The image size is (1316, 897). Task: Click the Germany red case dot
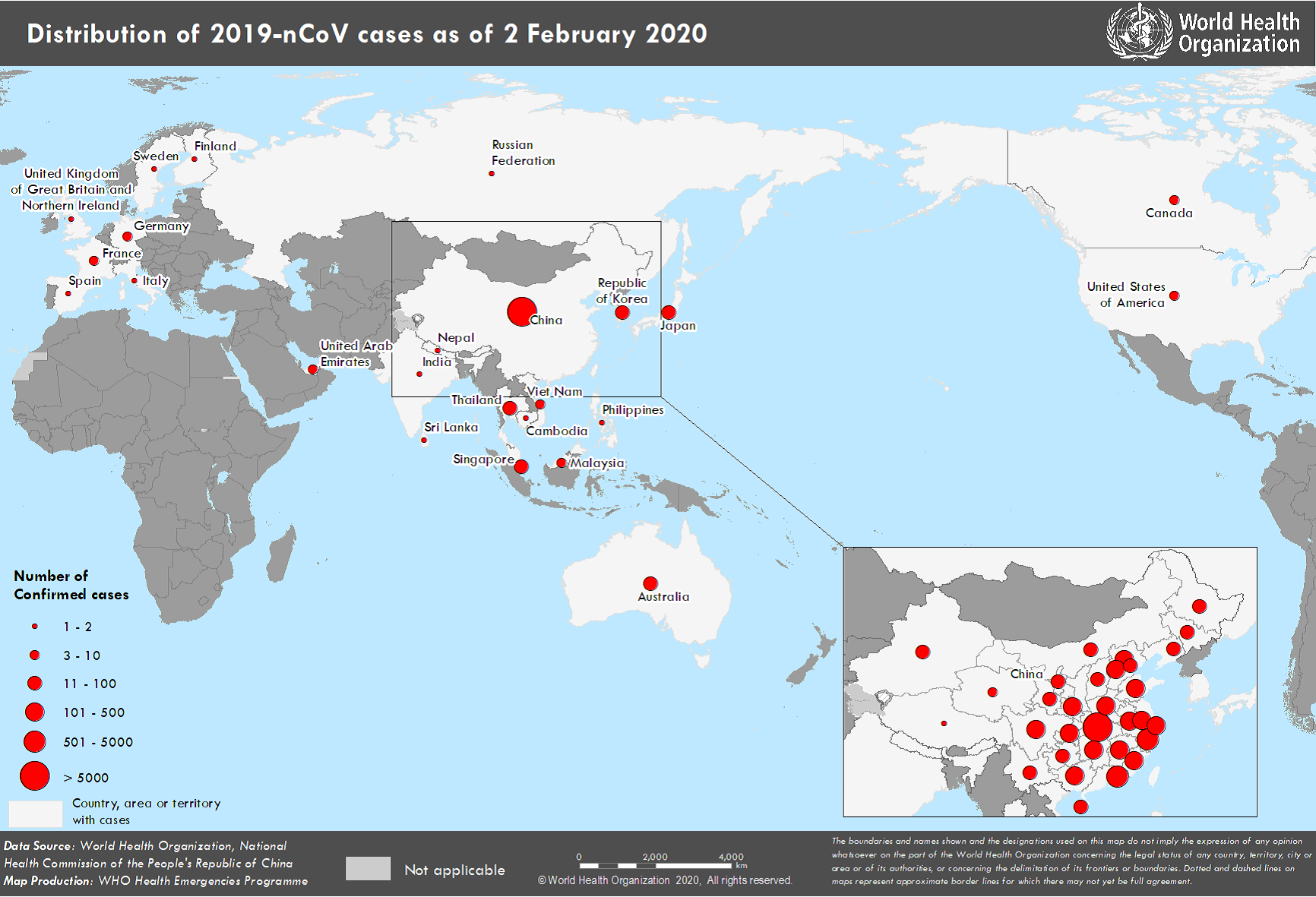click(127, 236)
